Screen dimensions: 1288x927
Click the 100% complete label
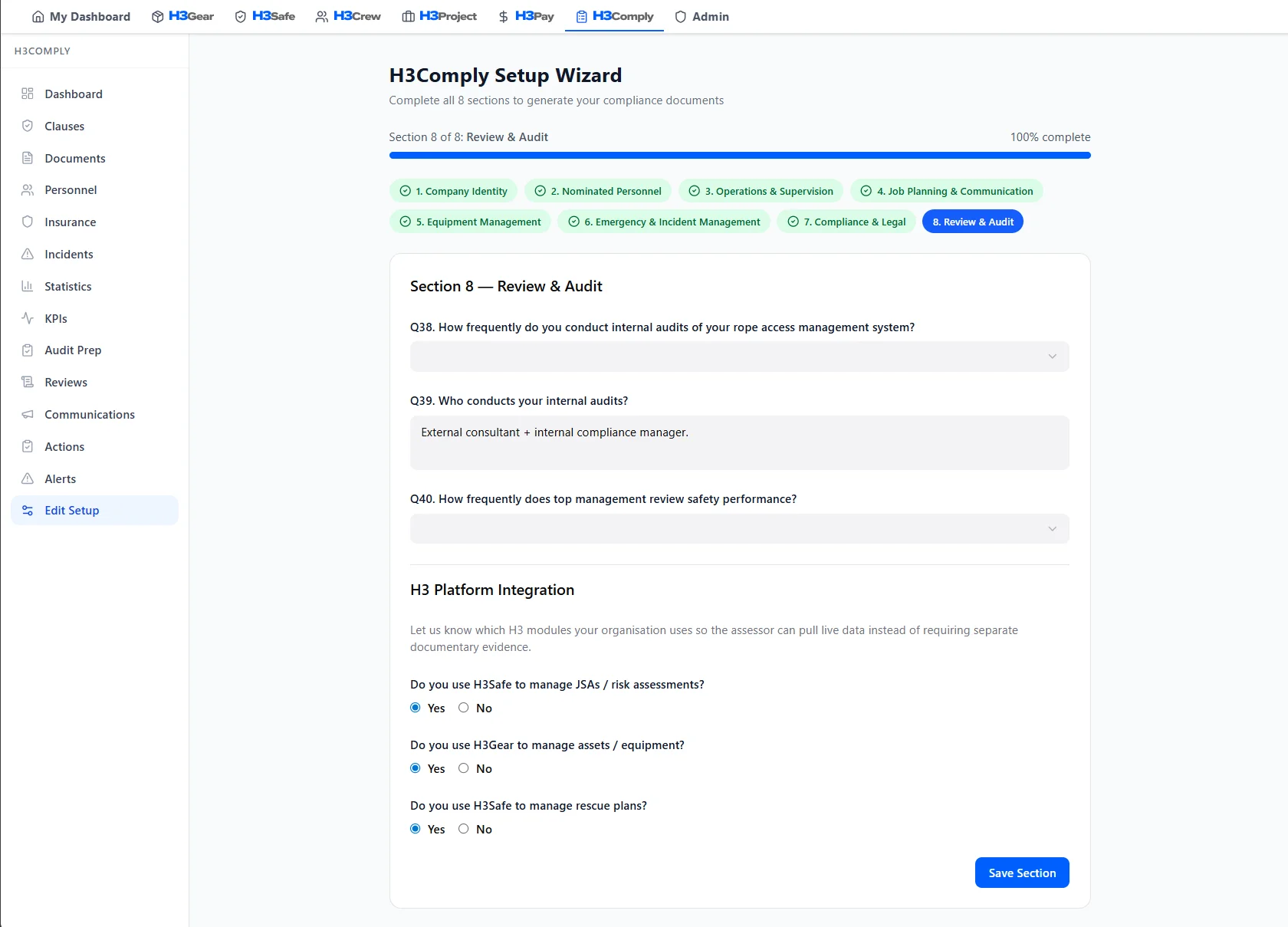[1050, 137]
